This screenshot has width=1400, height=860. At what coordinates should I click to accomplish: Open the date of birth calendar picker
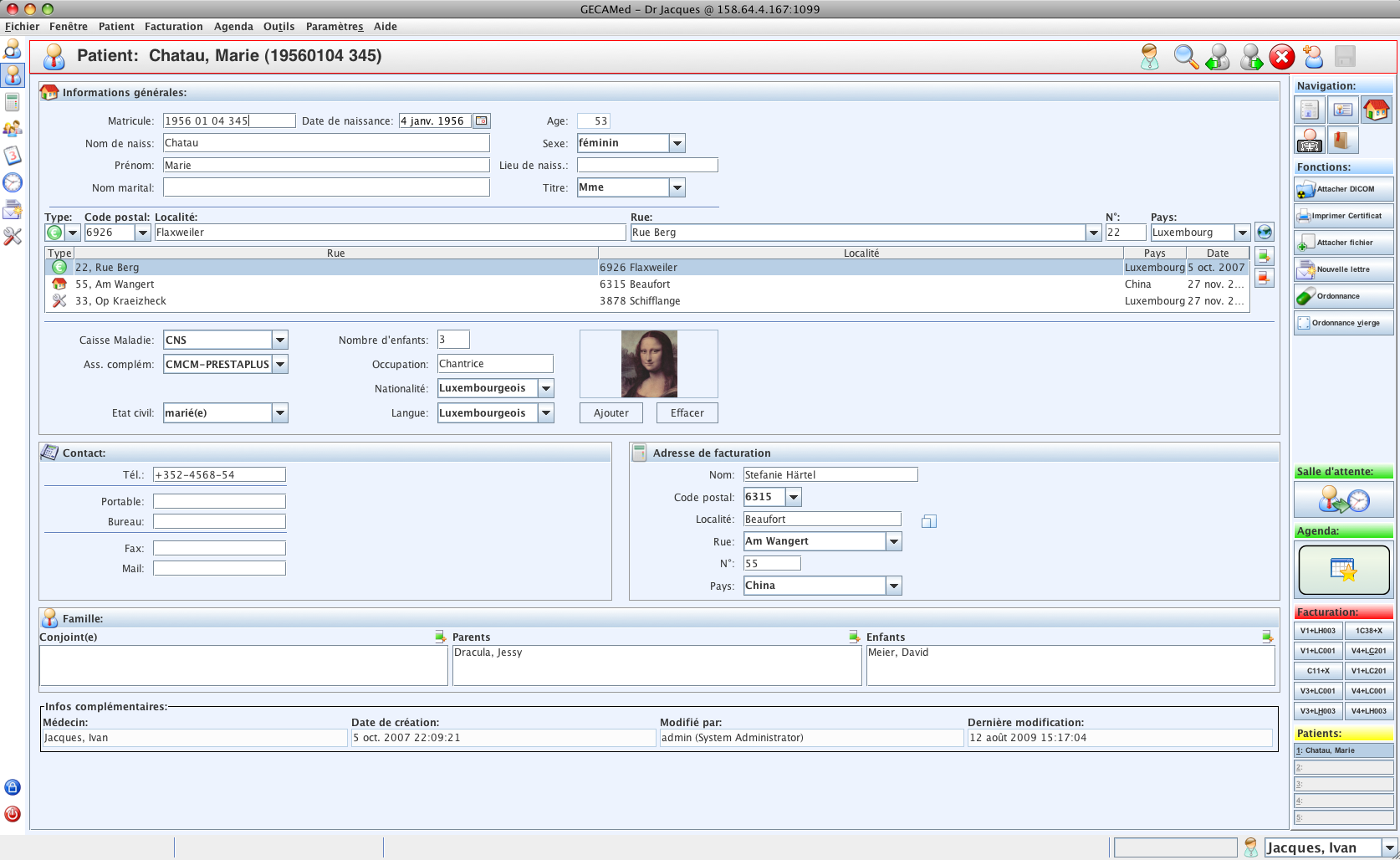tap(482, 121)
